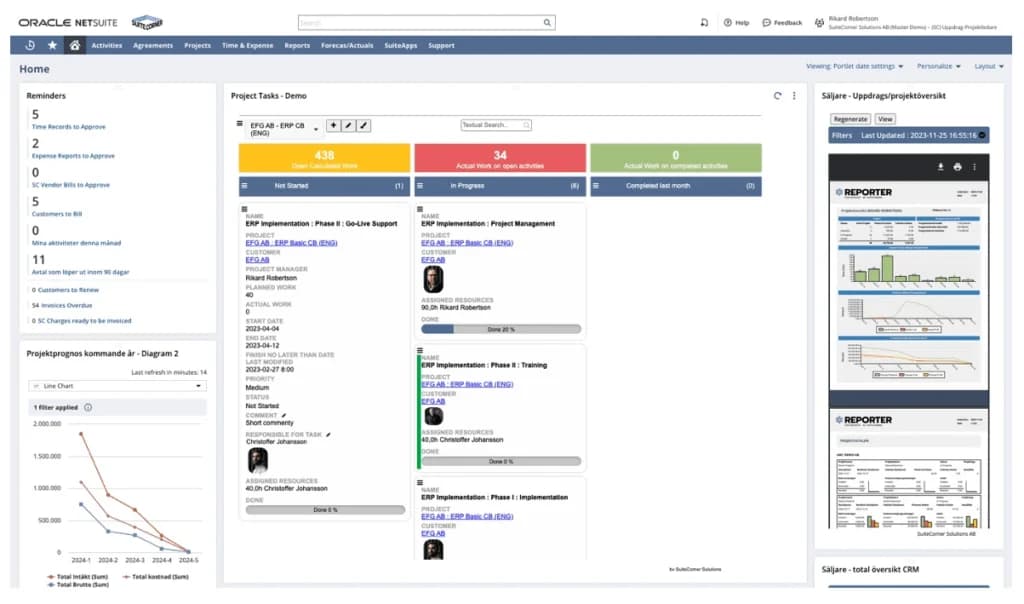Open the In Progress column hamburger menu

420,186
